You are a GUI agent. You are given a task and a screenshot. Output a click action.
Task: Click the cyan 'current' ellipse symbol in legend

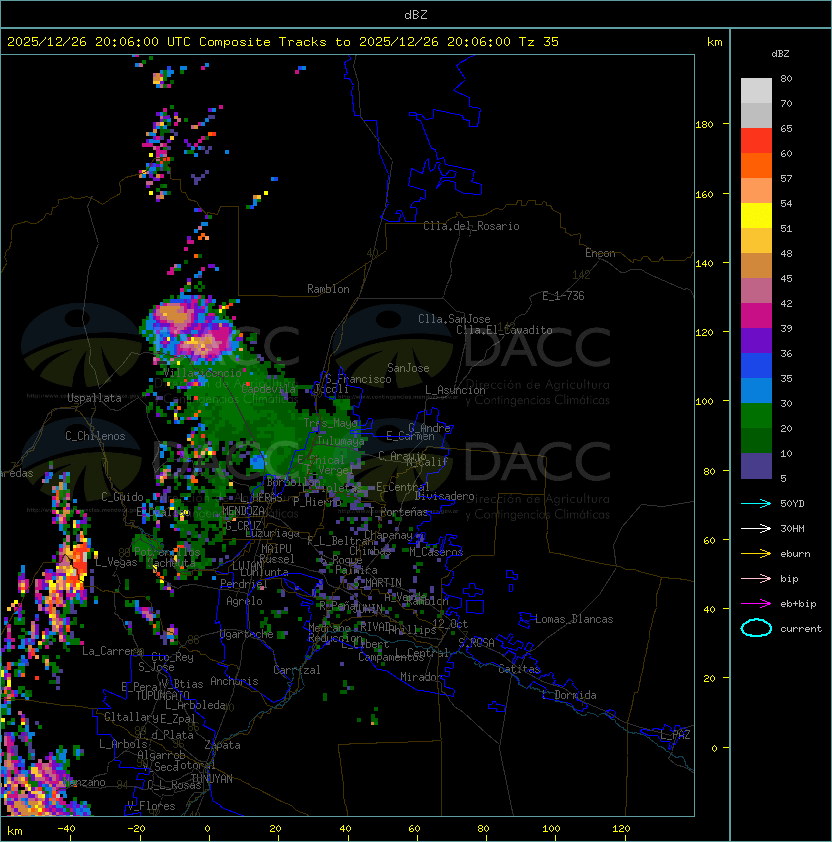coord(756,628)
